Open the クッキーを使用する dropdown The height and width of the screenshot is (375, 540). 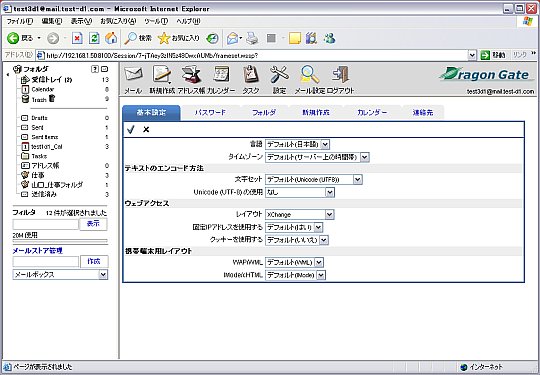tap(297, 240)
